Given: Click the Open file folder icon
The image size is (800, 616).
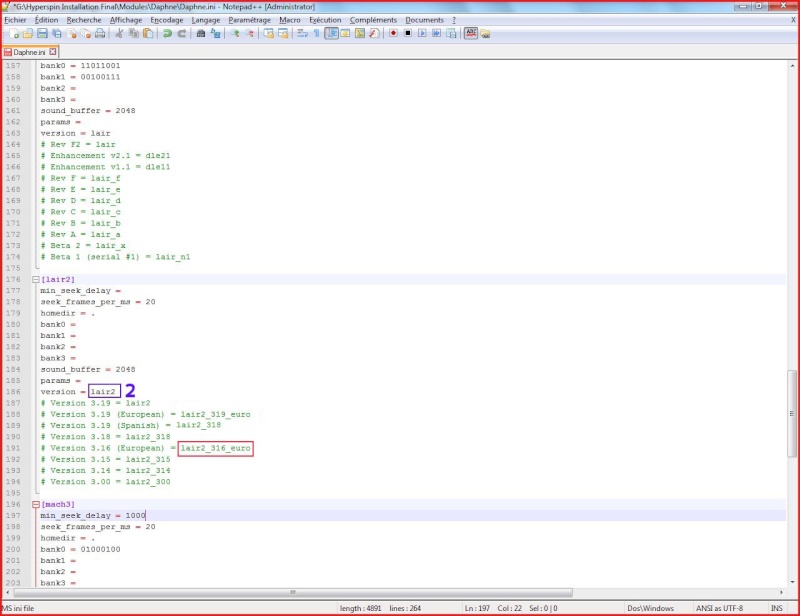Looking at the screenshot, I should click(x=28, y=34).
